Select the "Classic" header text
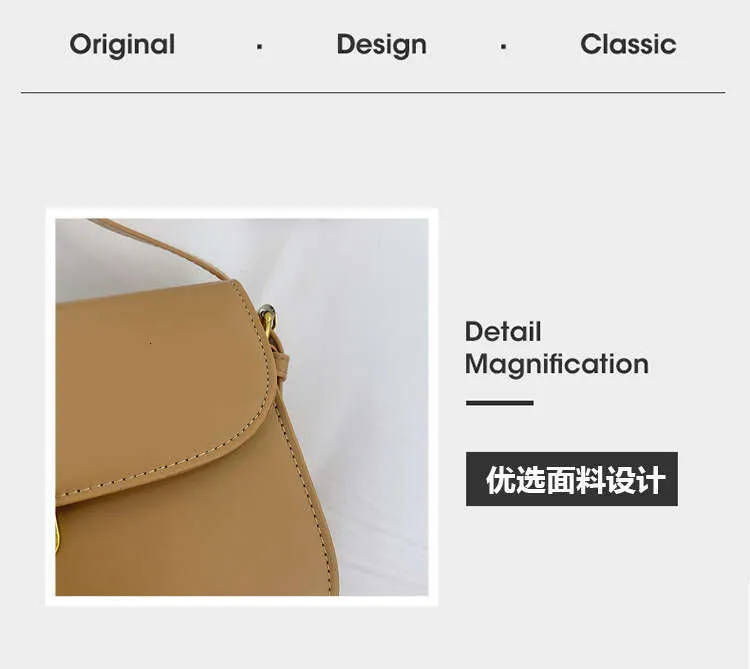Viewport: 750px width, 669px height. pos(628,44)
